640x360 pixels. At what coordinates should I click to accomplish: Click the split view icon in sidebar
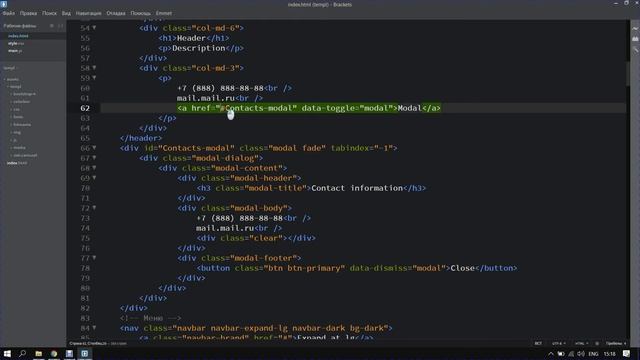(60, 26)
